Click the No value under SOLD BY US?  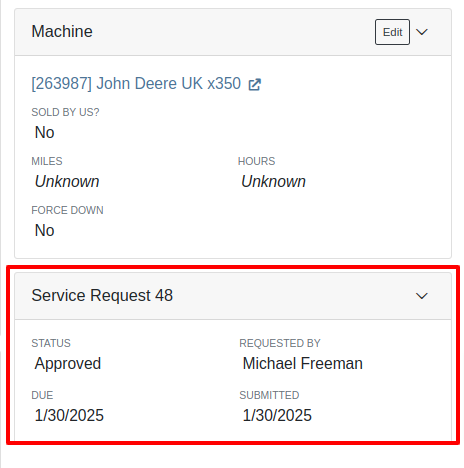(x=44, y=132)
